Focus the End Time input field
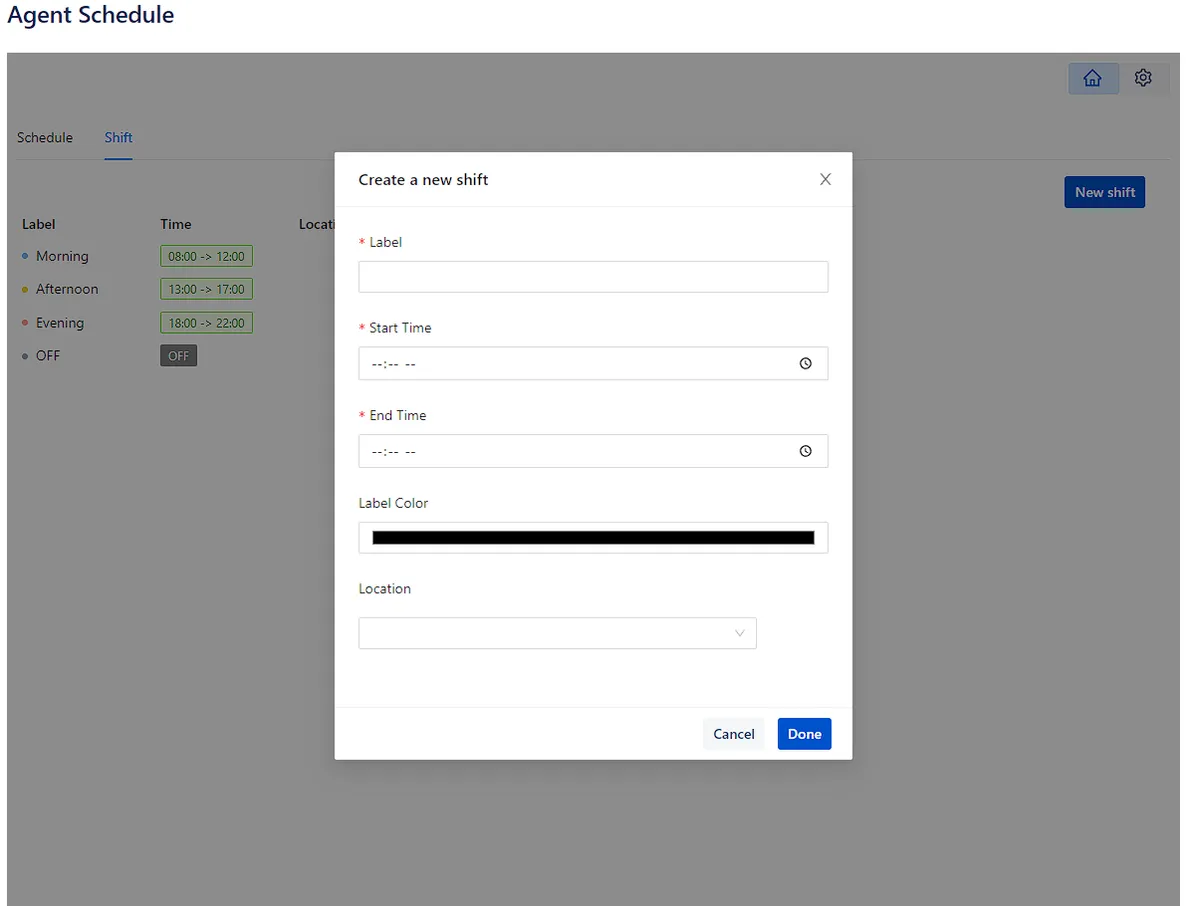Image resolution: width=1200 pixels, height=906 pixels. click(593, 451)
